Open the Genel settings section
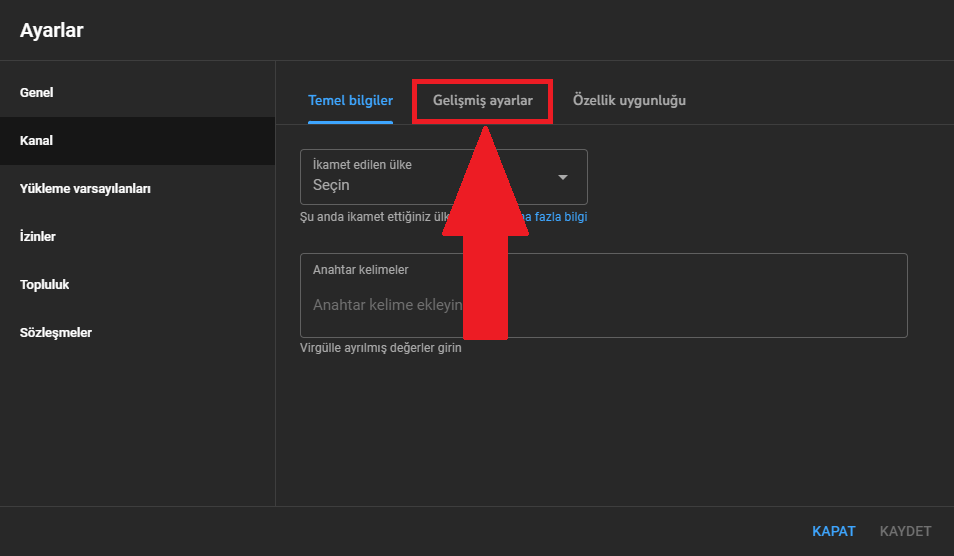The width and height of the screenshot is (954, 556). click(37, 93)
